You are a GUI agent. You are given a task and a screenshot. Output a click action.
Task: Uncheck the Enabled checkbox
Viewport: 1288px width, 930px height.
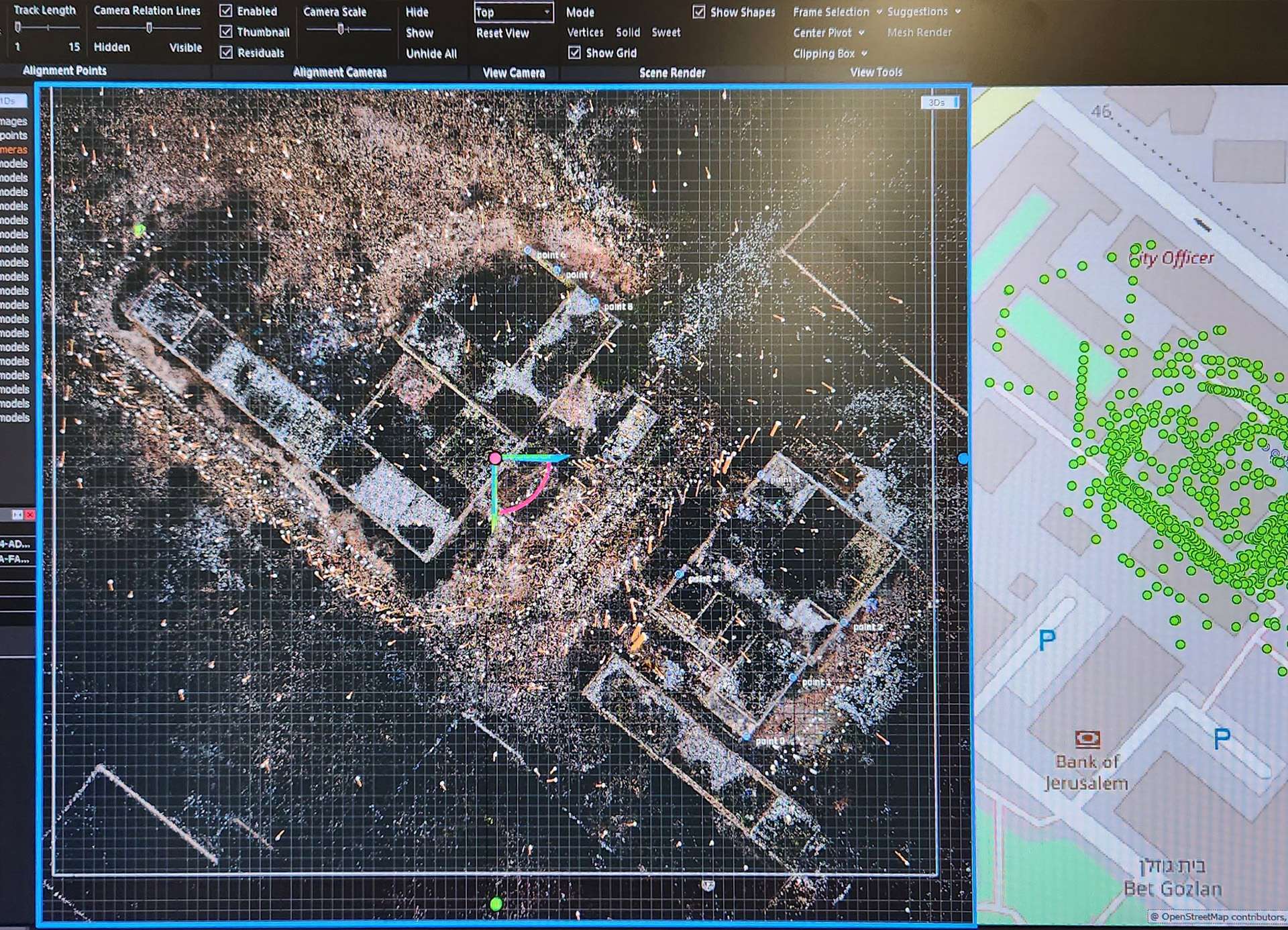tap(226, 11)
